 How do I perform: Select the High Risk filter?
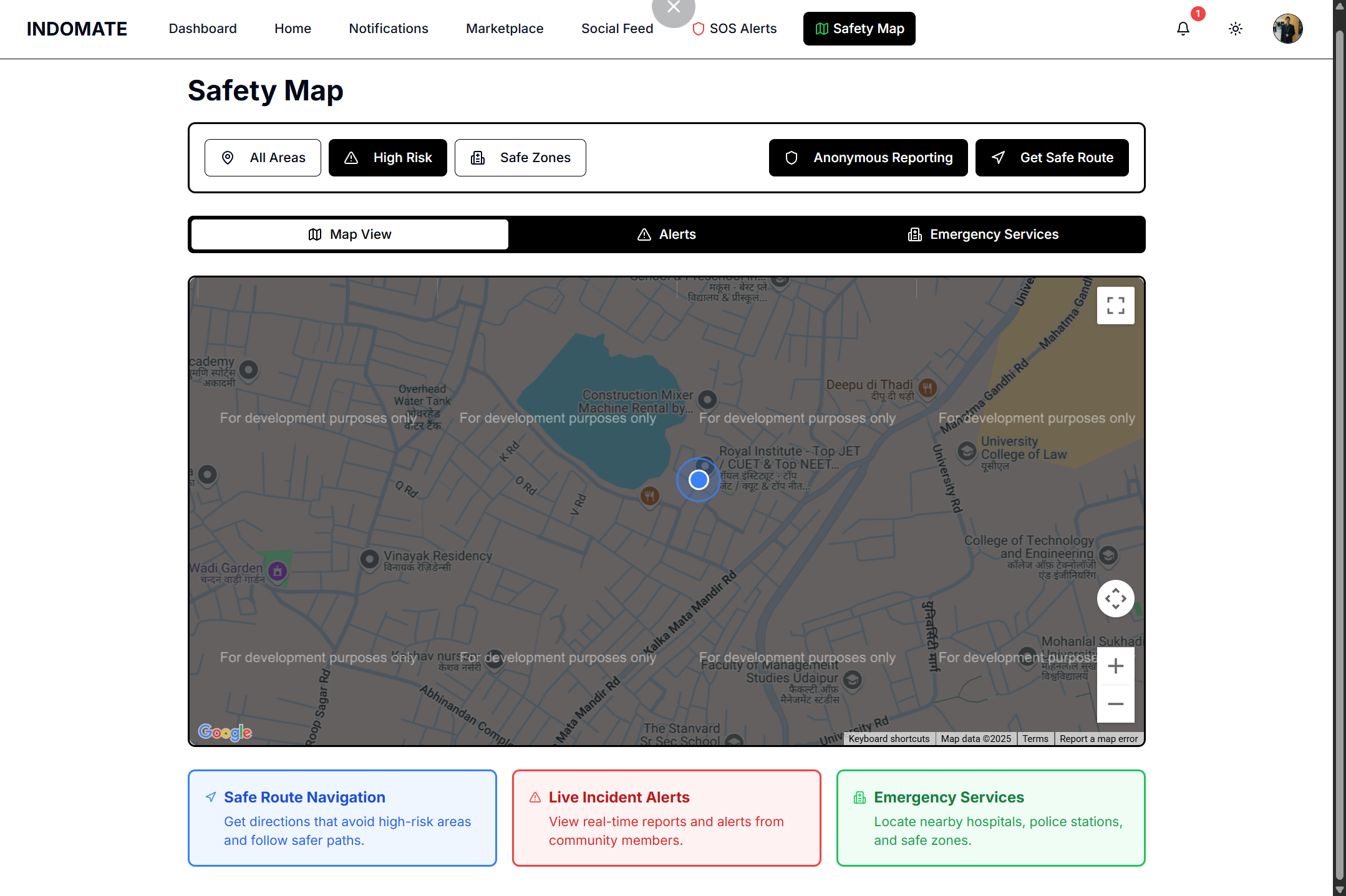click(387, 158)
